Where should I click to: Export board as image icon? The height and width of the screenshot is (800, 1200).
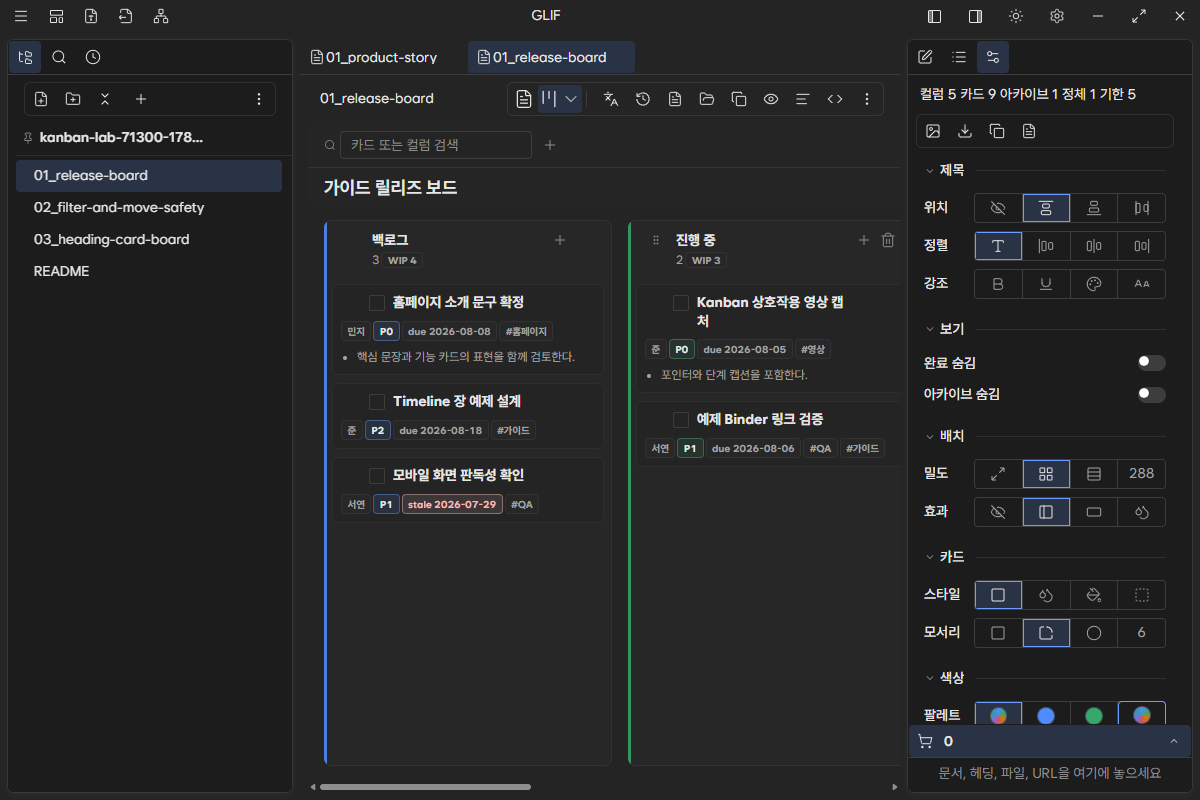pyautogui.click(x=933, y=131)
